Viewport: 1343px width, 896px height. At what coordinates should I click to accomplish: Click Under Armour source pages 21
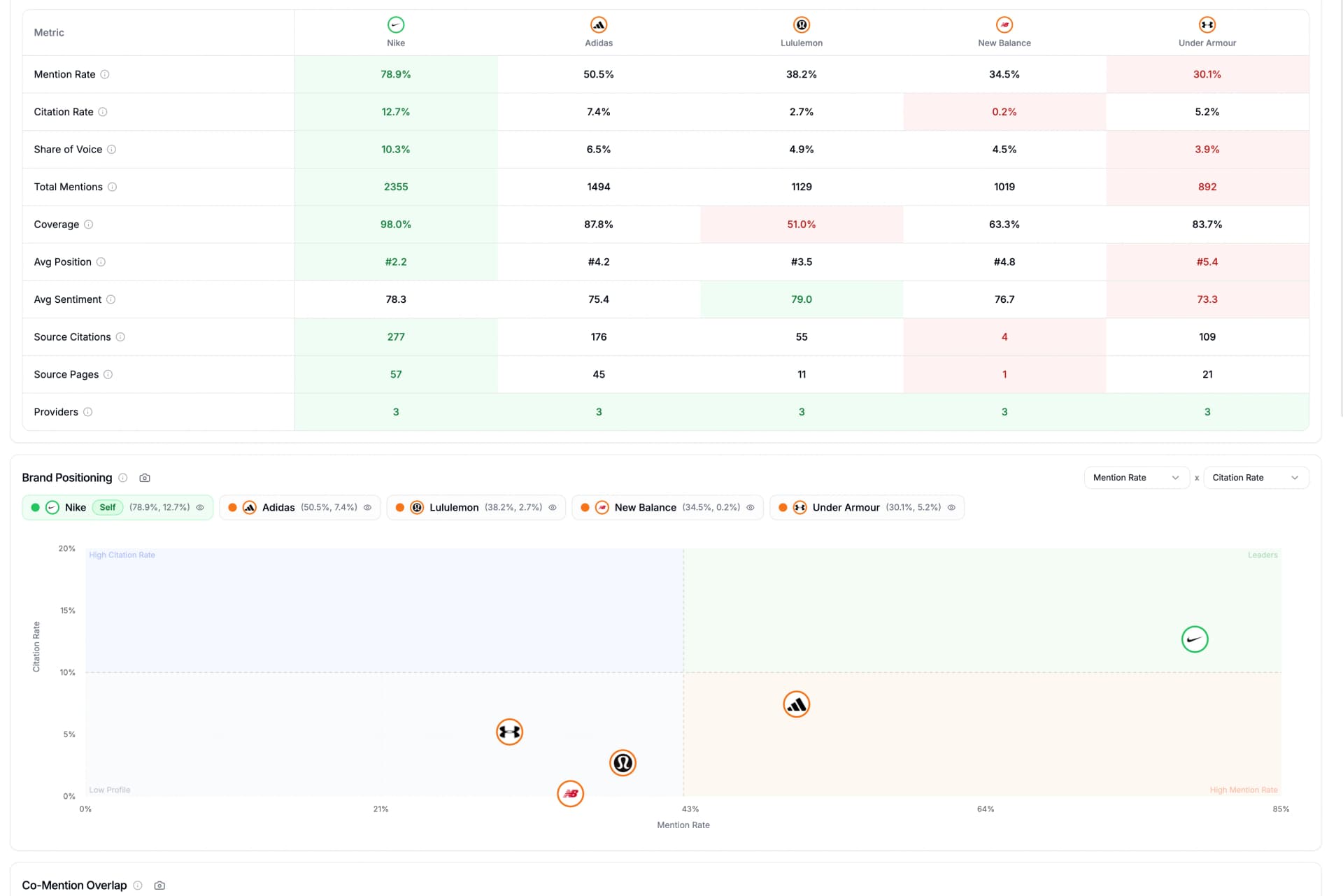(x=1207, y=374)
